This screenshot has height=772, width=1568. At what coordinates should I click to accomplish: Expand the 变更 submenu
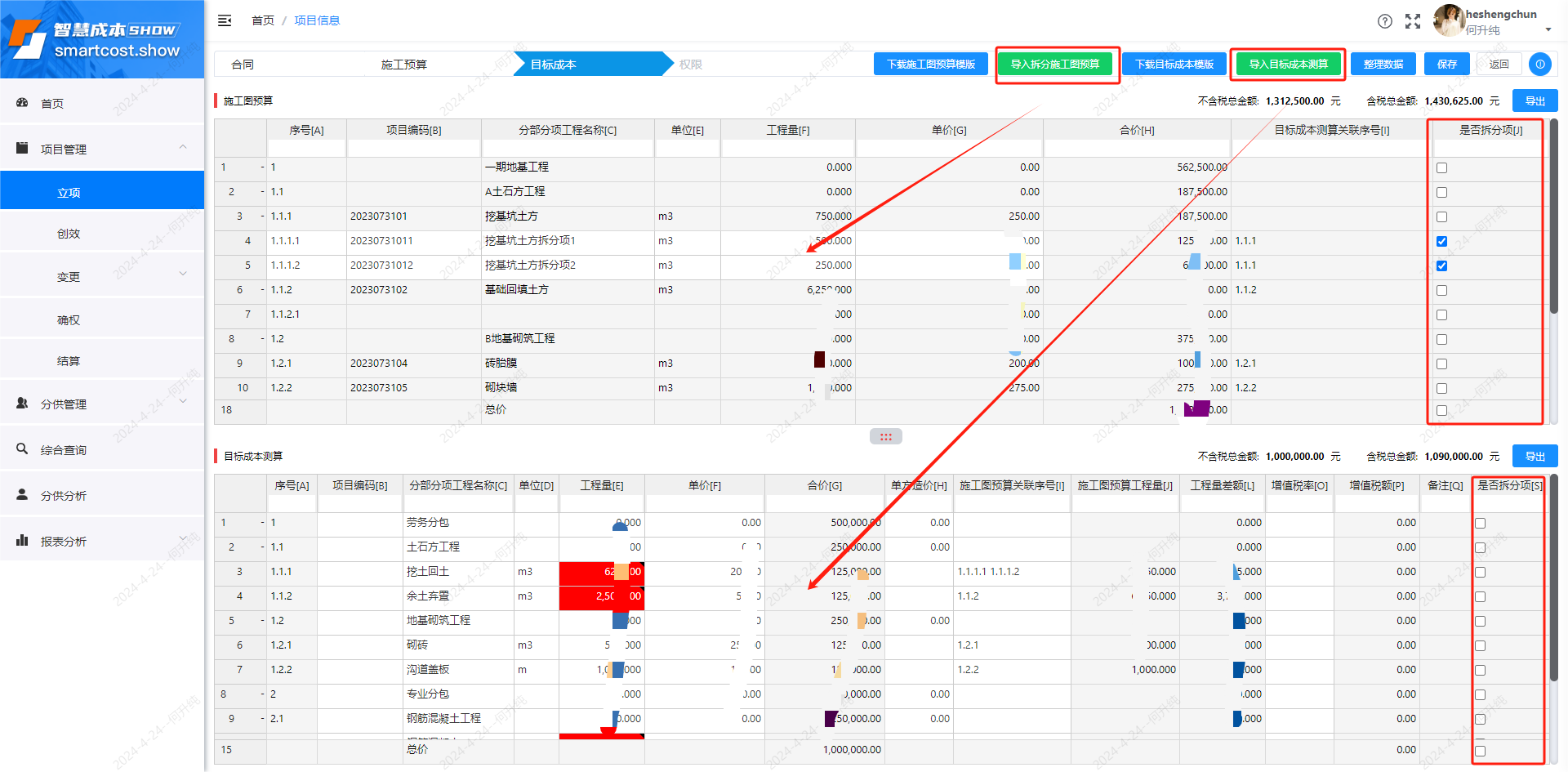tap(183, 274)
